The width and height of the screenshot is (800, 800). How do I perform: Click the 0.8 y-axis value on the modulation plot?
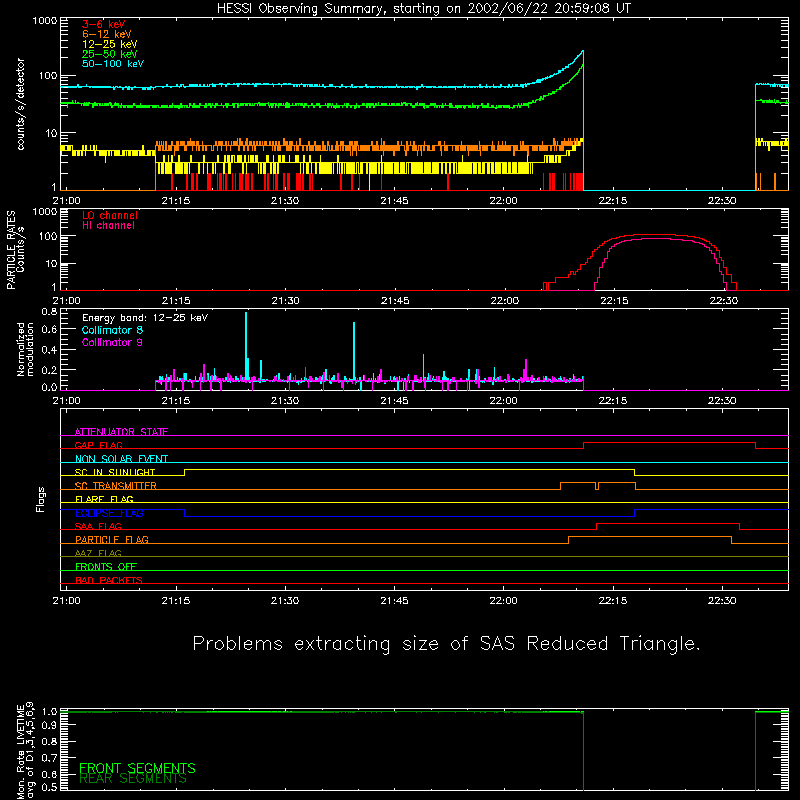(49, 311)
